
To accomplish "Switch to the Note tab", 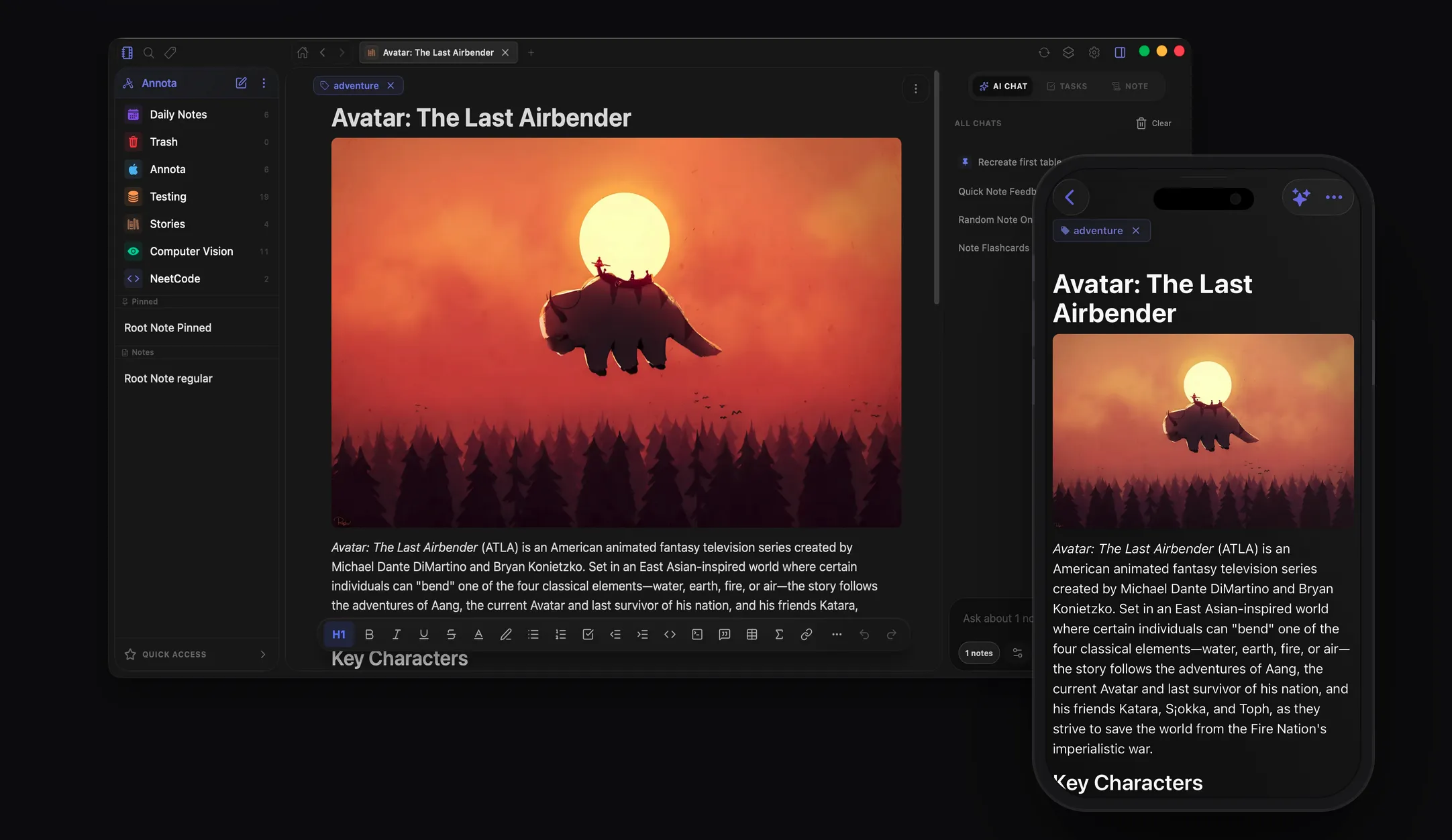I will click(1130, 87).
